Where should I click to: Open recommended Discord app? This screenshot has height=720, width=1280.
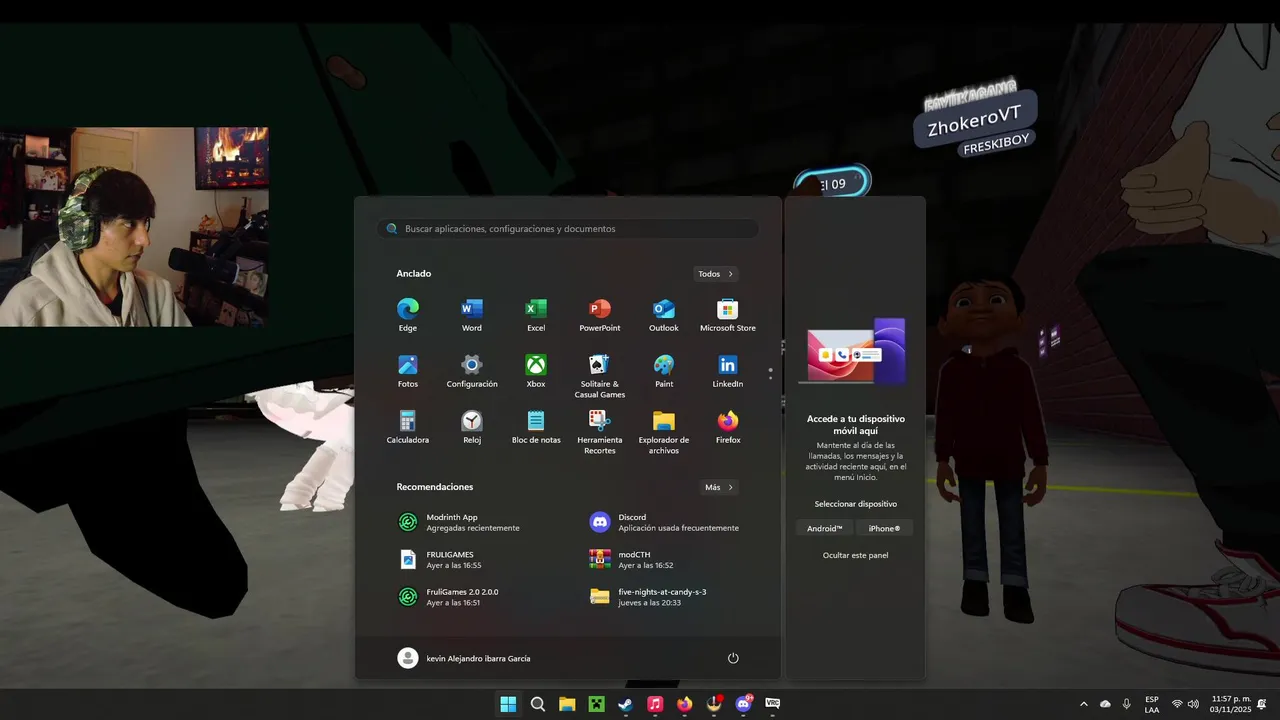(664, 522)
